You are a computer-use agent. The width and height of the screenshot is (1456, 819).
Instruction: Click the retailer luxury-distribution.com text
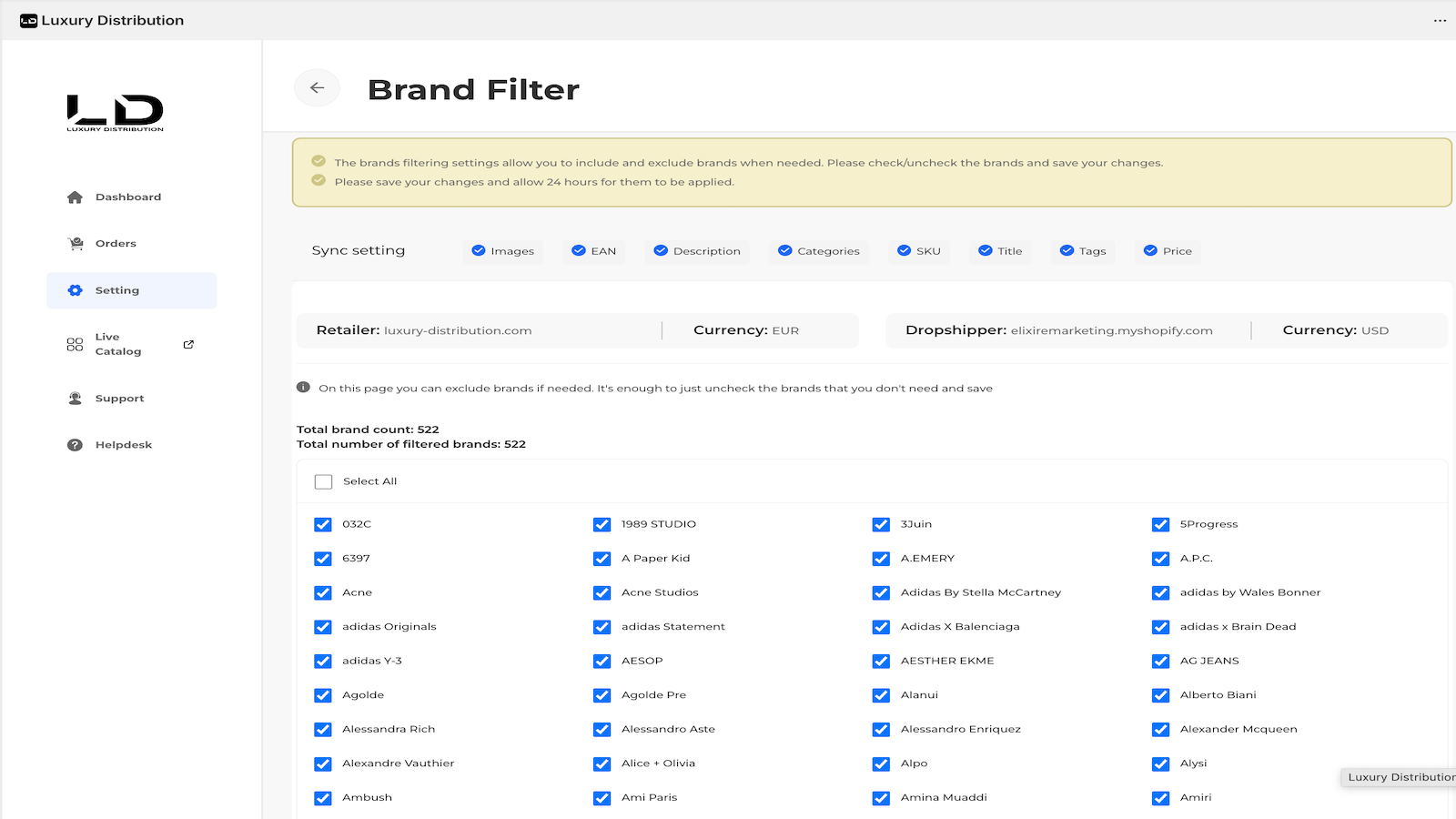458,330
